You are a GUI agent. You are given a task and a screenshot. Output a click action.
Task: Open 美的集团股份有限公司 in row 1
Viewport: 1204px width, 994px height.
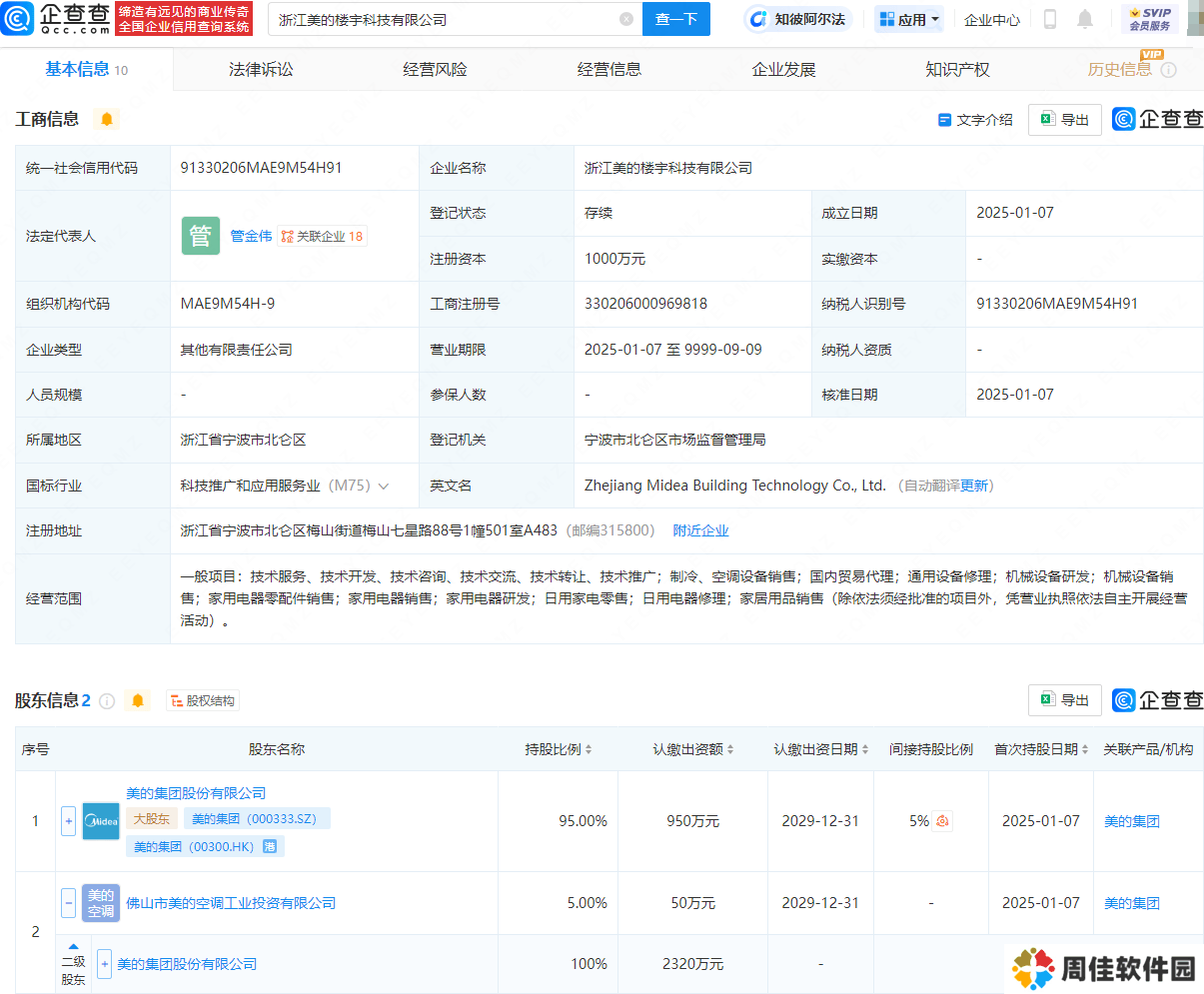(196, 793)
